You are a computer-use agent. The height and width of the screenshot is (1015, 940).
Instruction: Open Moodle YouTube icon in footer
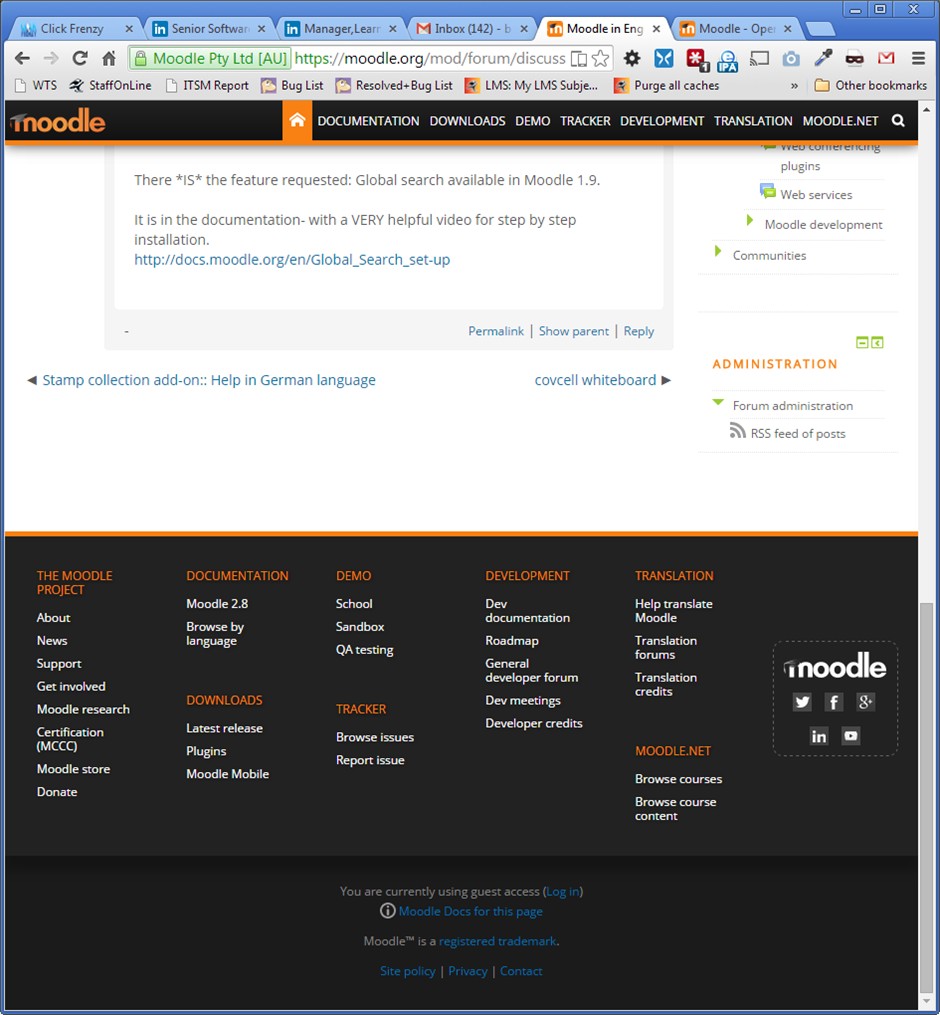coord(850,736)
